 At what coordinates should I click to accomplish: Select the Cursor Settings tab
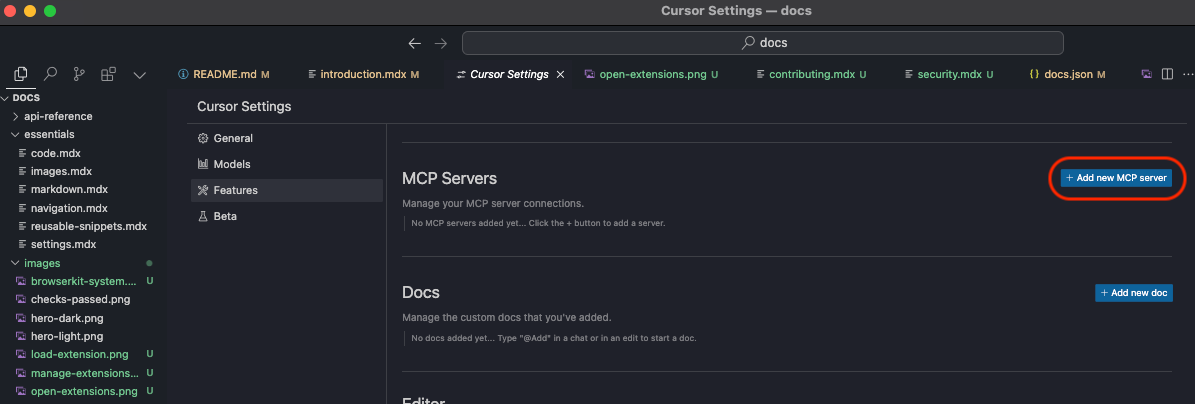pos(509,75)
